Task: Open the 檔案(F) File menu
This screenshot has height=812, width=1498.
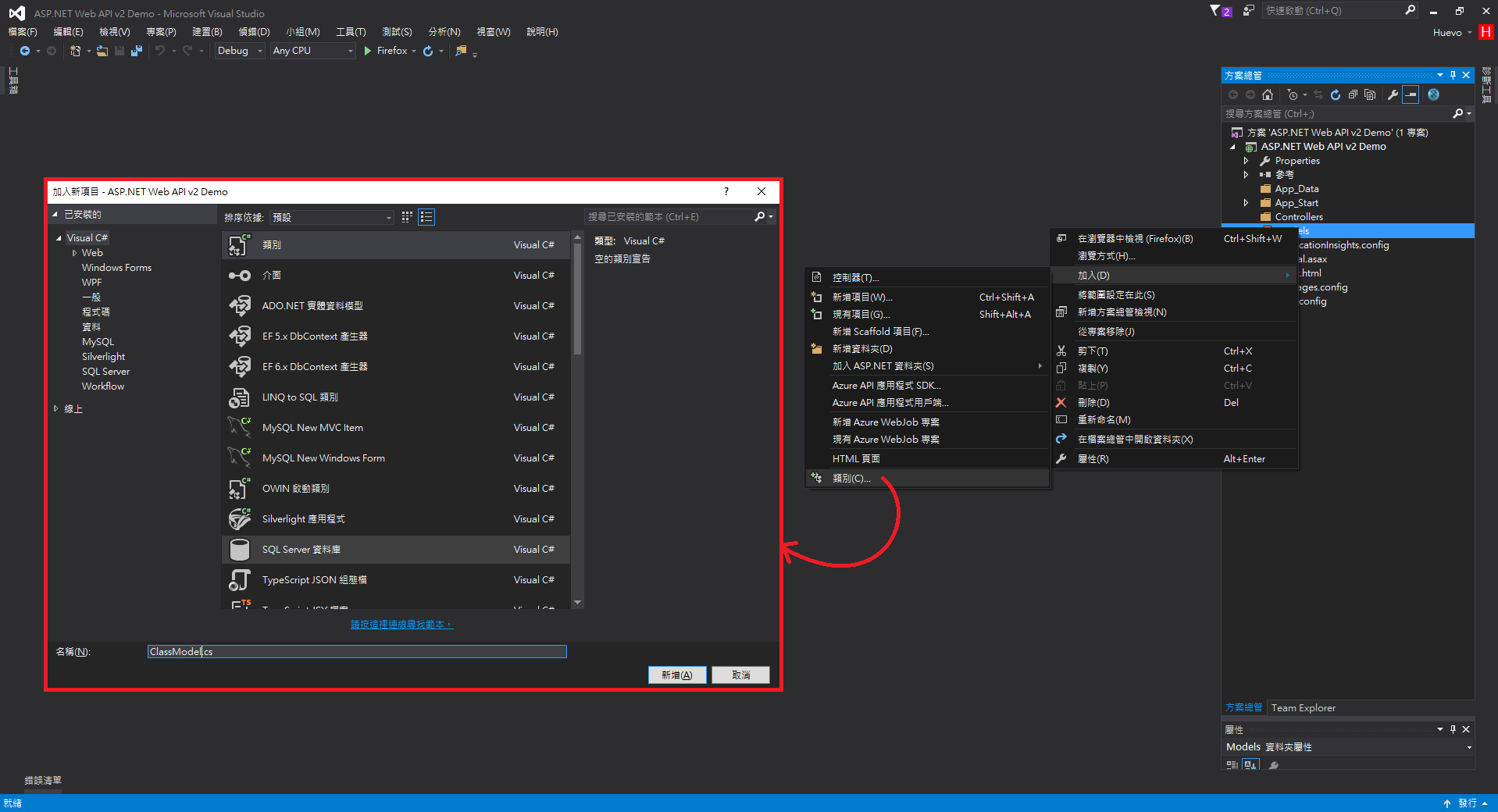Action: point(23,32)
